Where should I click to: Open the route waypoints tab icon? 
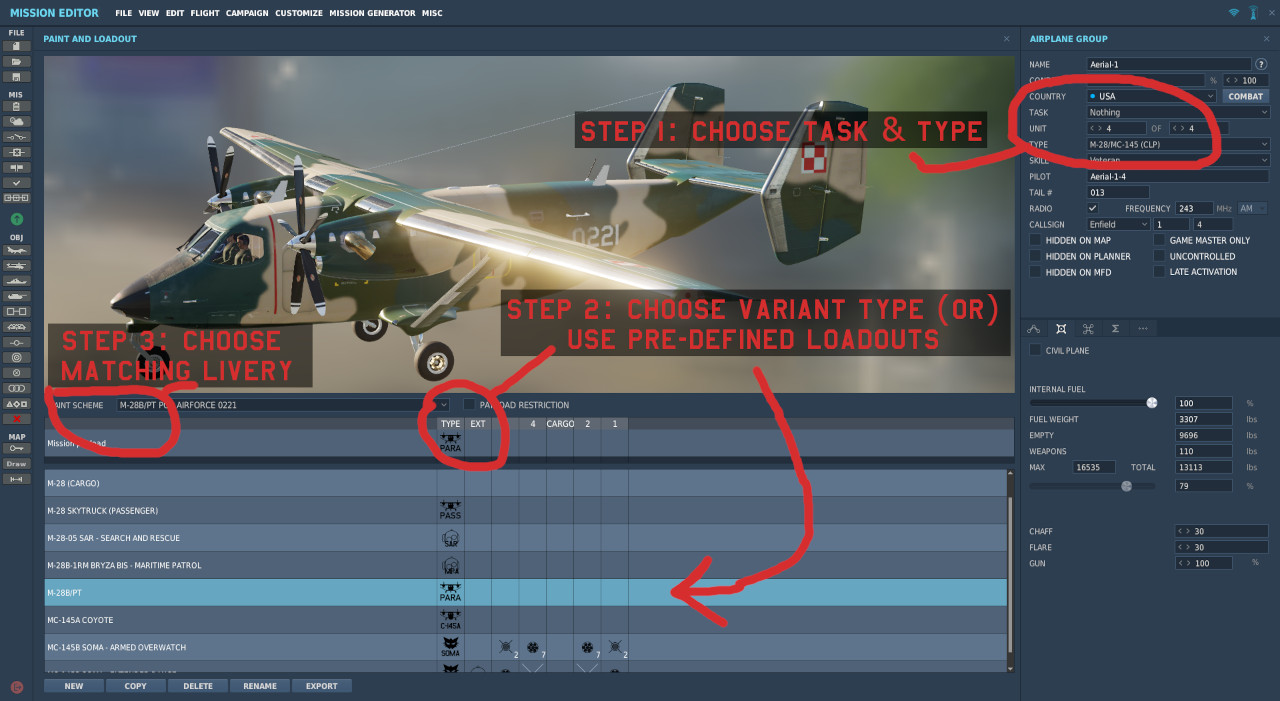pyautogui.click(x=1034, y=328)
